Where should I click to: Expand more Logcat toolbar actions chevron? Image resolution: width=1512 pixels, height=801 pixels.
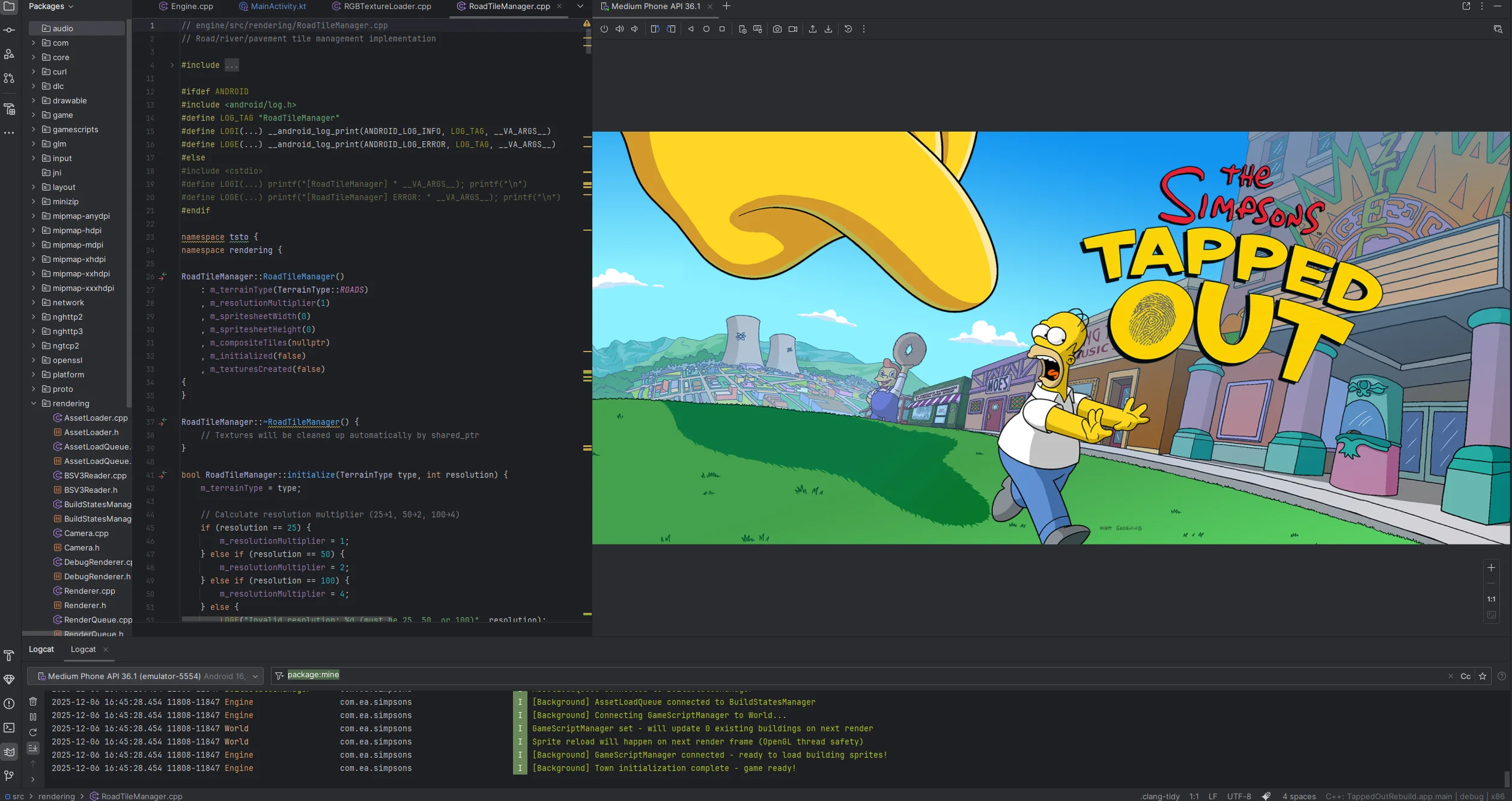pyautogui.click(x=33, y=779)
